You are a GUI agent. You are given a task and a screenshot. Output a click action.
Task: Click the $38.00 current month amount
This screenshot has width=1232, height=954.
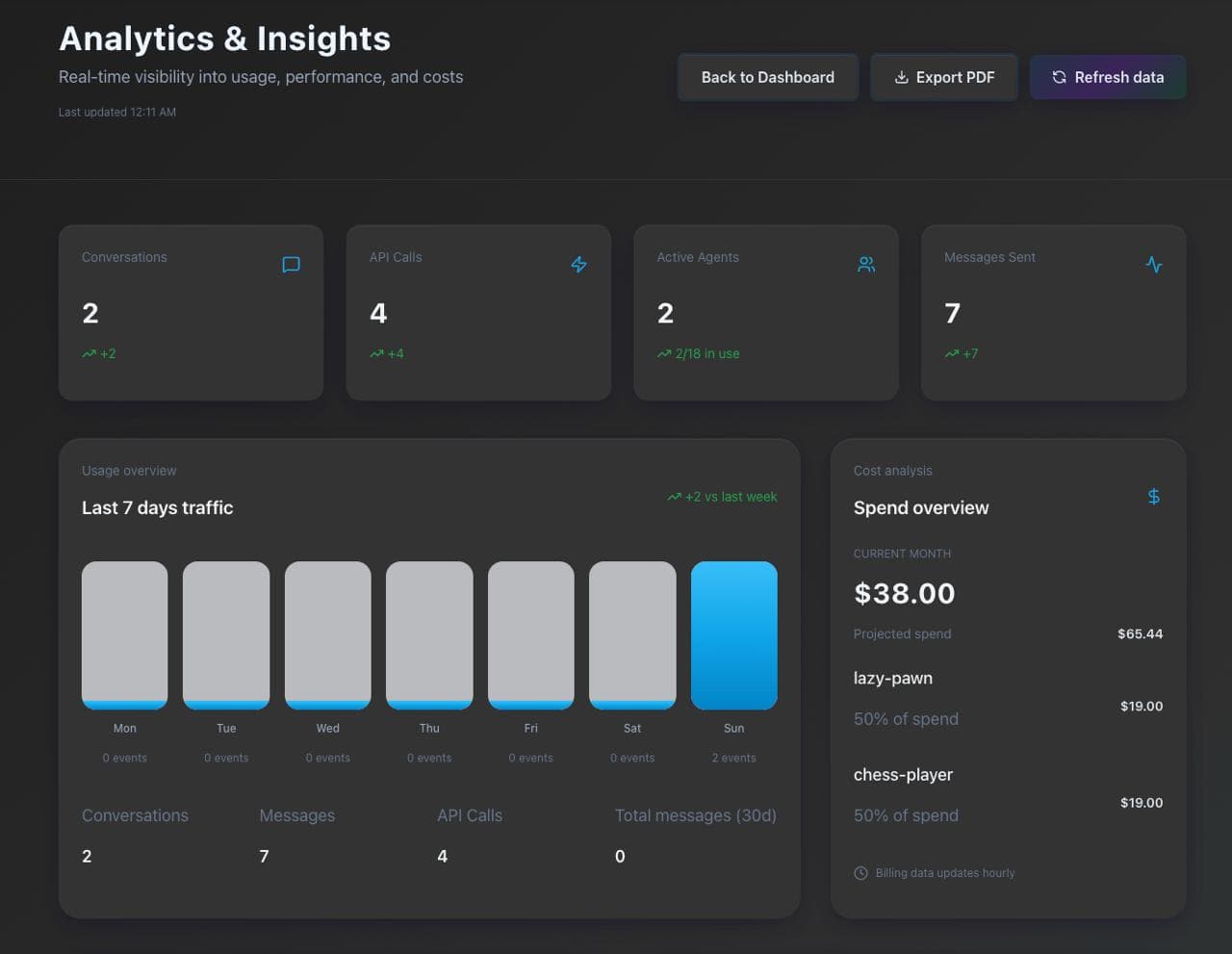coord(904,593)
